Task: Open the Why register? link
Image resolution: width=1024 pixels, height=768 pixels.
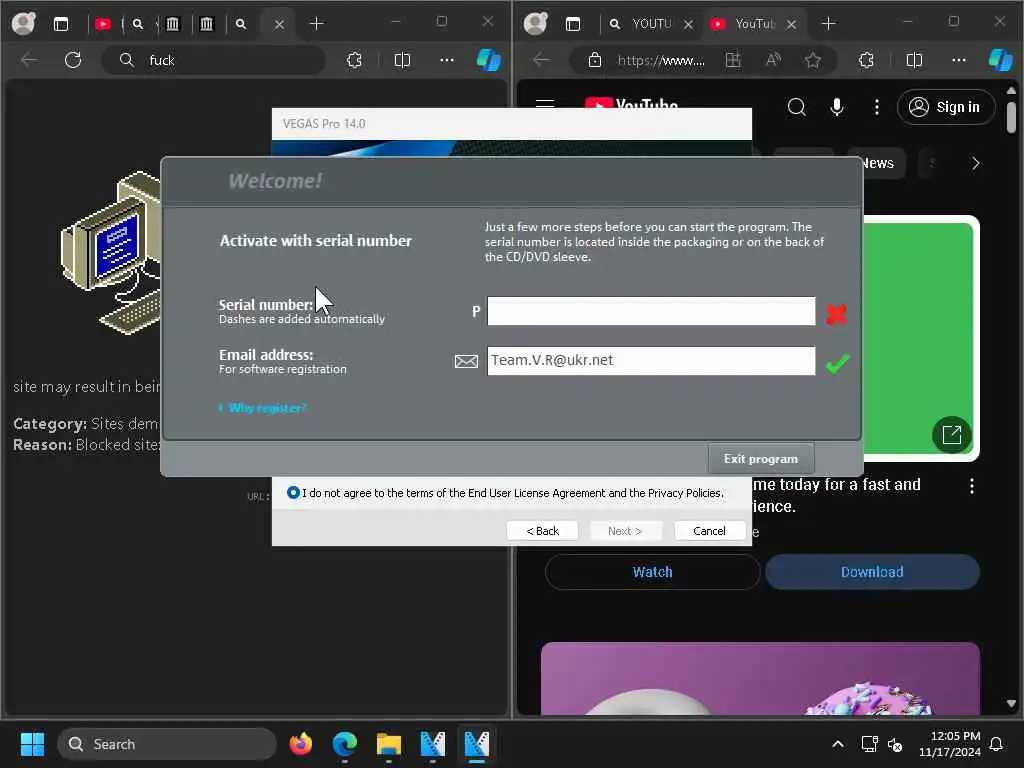Action: coord(267,408)
